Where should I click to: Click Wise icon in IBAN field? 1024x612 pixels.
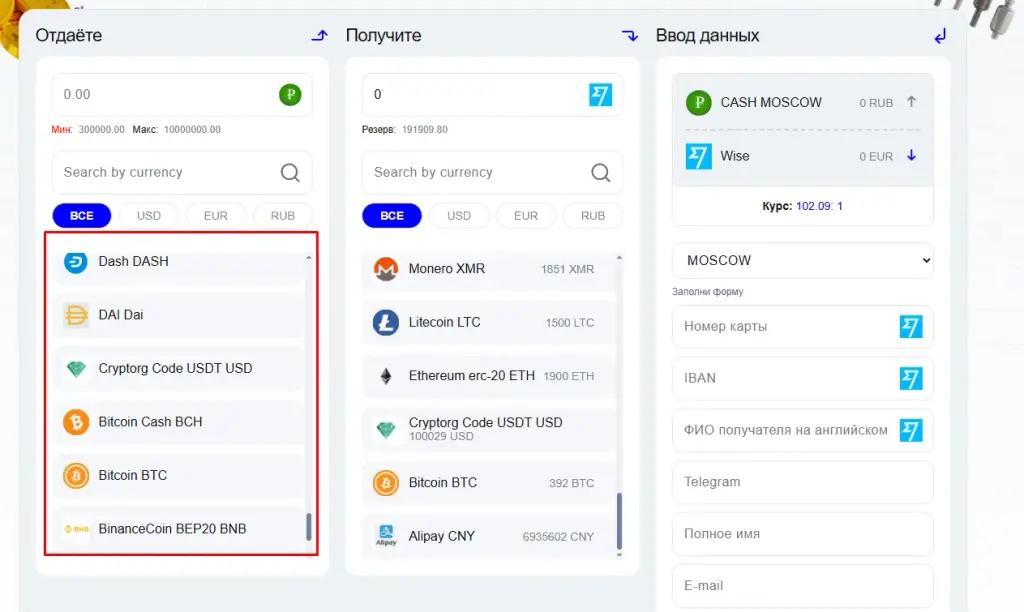click(x=911, y=378)
